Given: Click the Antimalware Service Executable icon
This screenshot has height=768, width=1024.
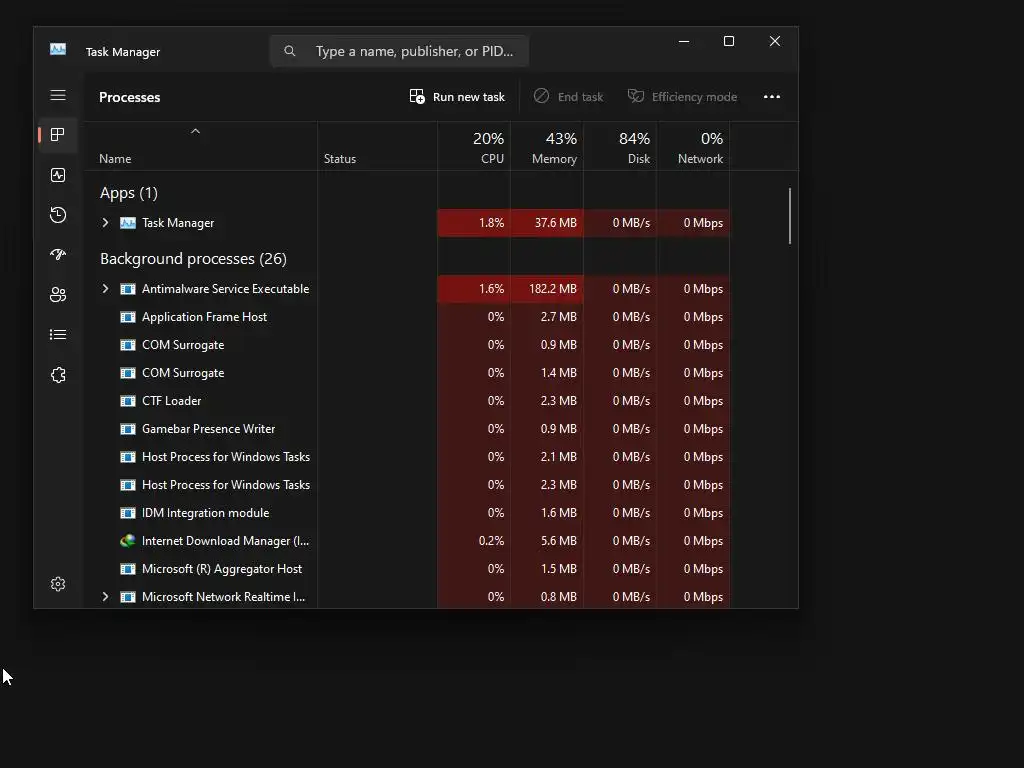Looking at the screenshot, I should pyautogui.click(x=128, y=289).
